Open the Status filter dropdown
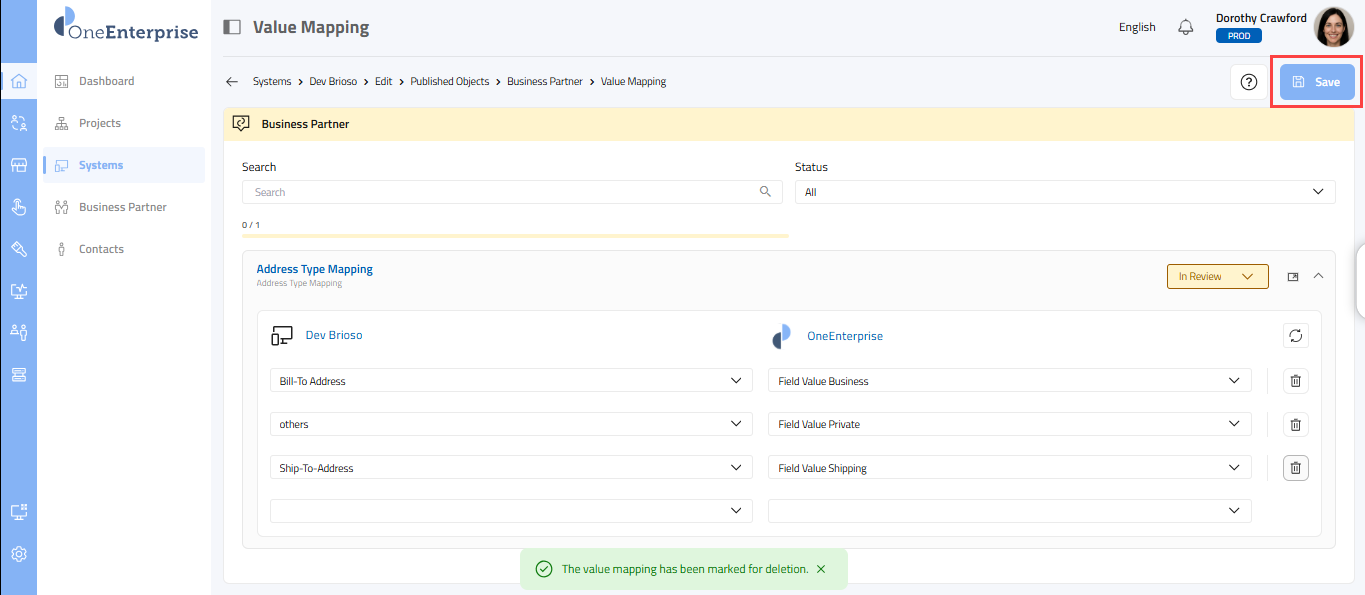This screenshot has width=1365, height=595. (1064, 192)
